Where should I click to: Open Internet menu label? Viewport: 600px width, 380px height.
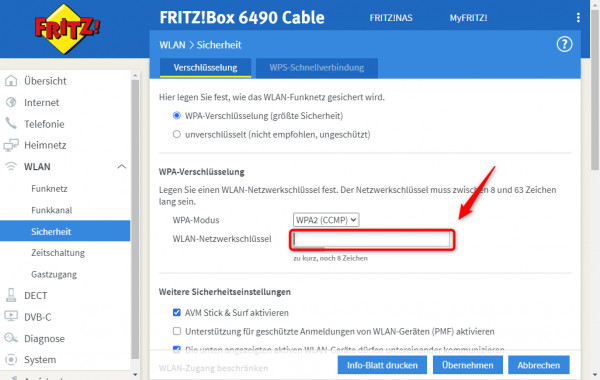coord(41,102)
